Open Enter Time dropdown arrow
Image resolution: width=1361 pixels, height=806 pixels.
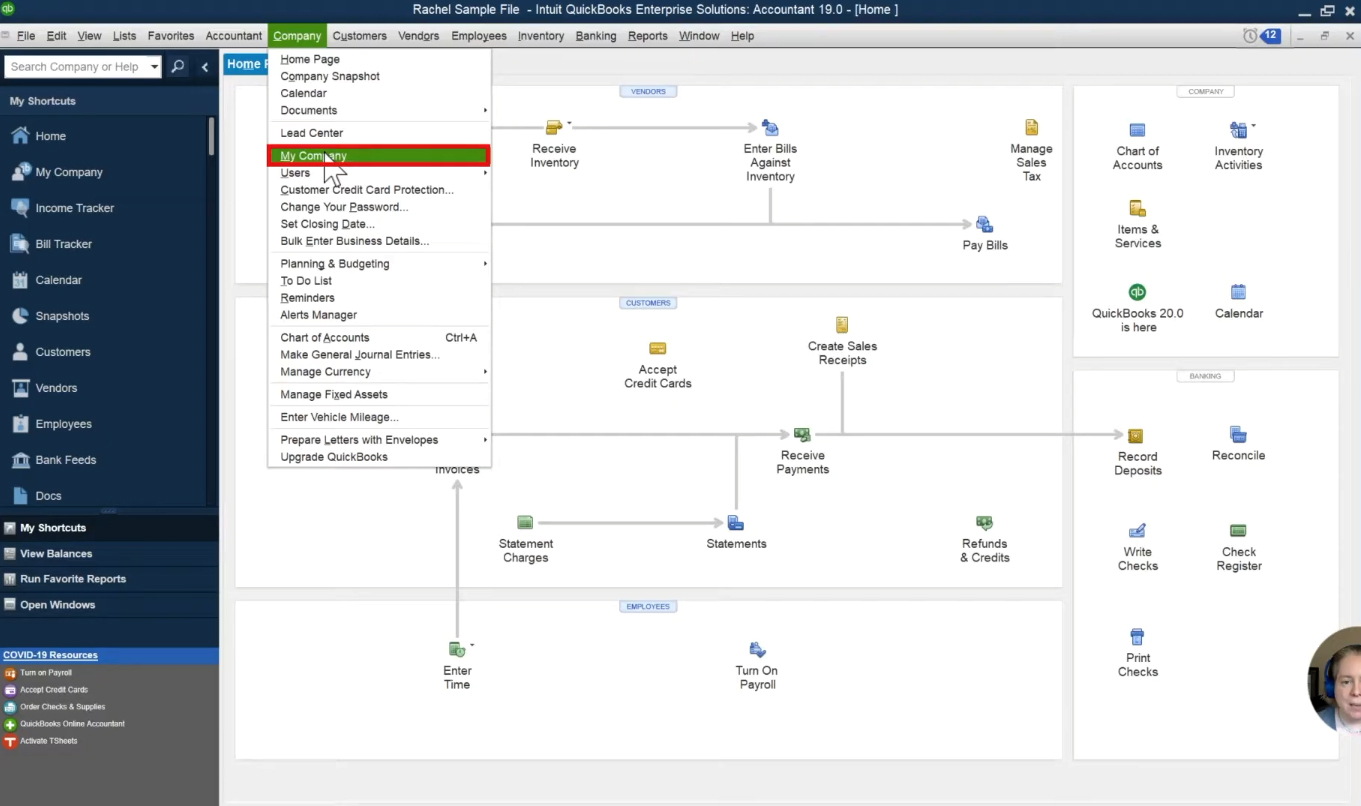point(471,645)
